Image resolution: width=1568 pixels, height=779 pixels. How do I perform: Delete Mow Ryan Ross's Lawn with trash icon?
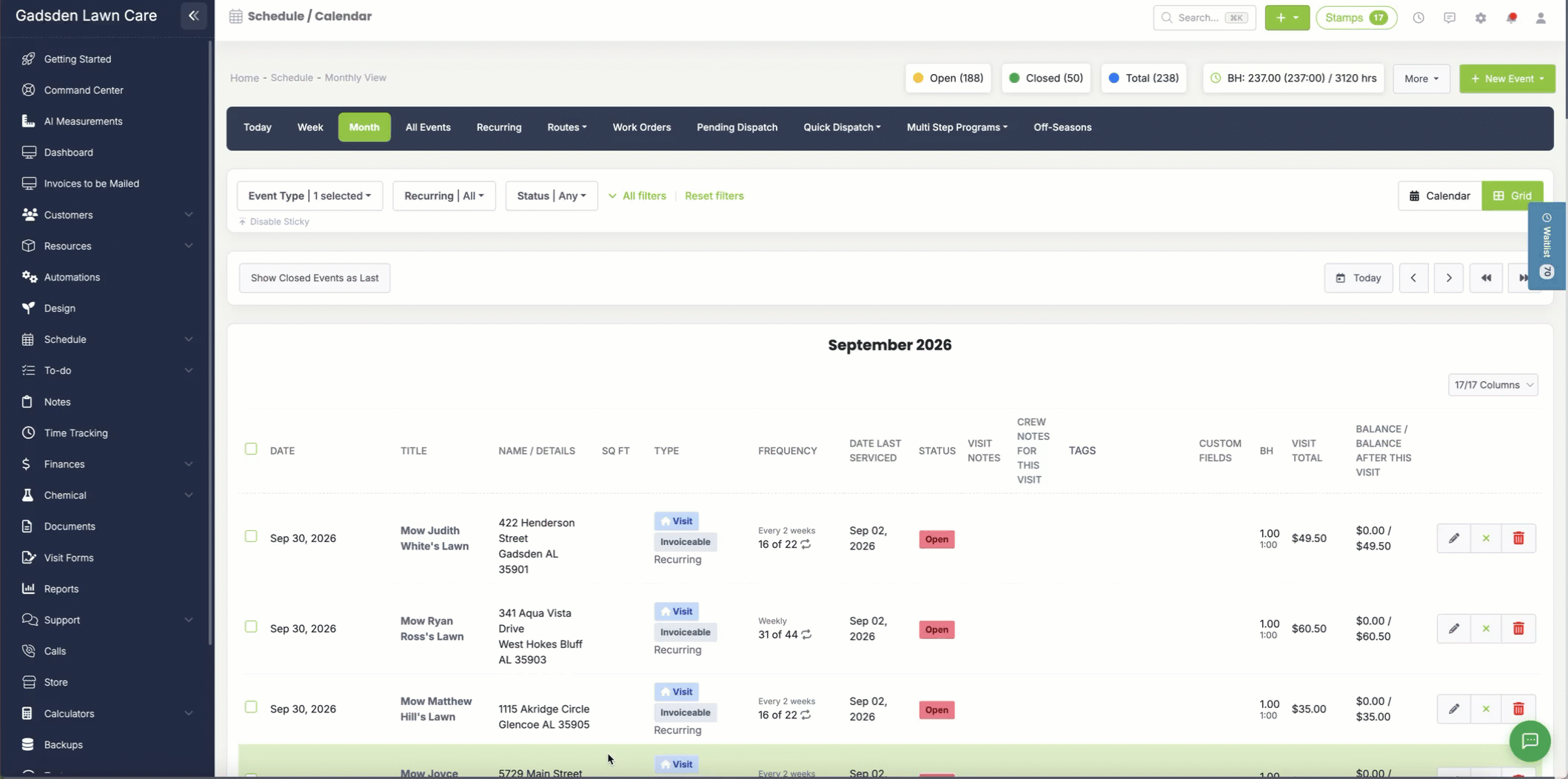[1518, 629]
